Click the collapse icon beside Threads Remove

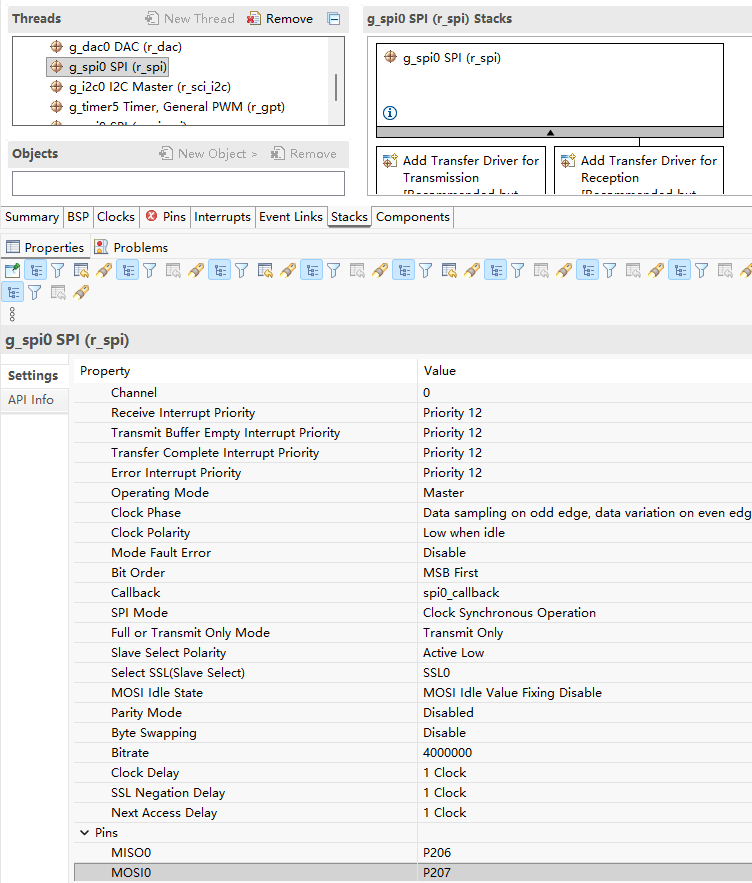[x=333, y=19]
